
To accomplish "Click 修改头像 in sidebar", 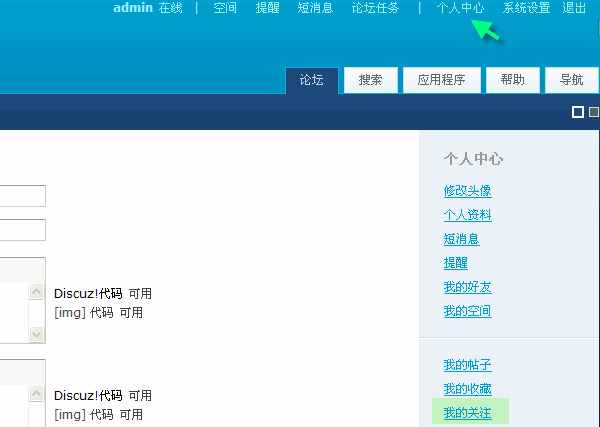I will tap(467, 191).
